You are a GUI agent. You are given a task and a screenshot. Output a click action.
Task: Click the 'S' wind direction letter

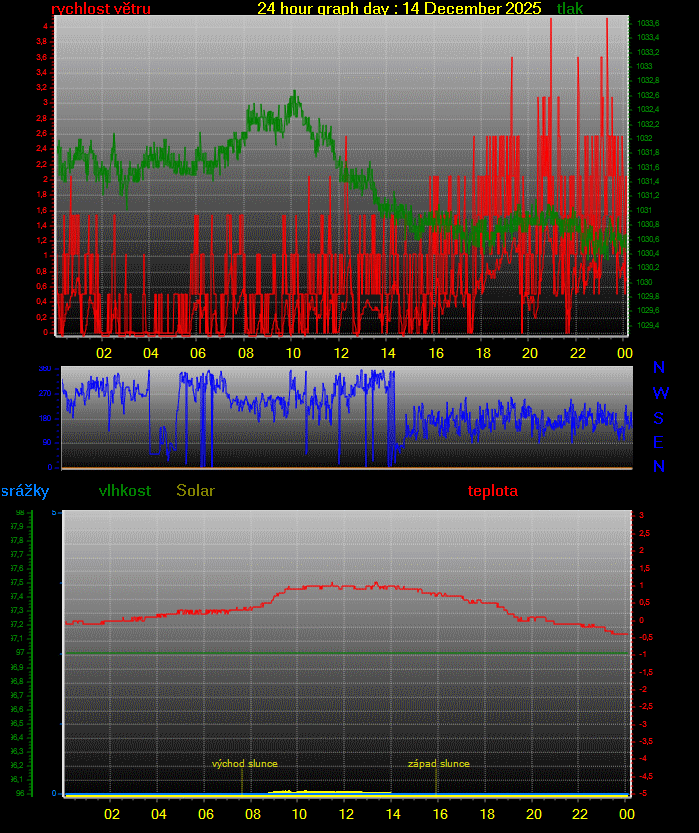click(x=659, y=418)
